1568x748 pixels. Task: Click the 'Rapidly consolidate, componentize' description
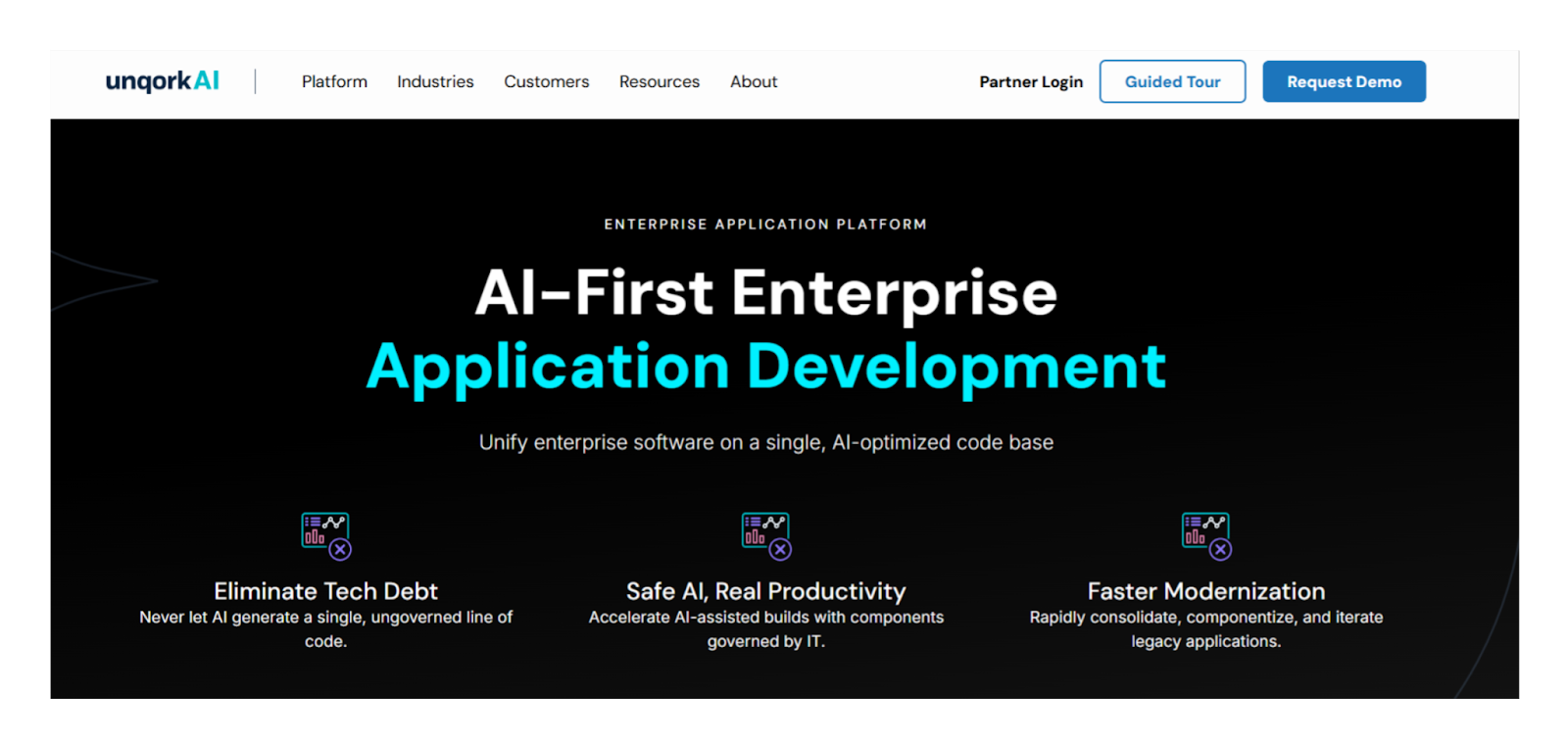[x=1206, y=628]
